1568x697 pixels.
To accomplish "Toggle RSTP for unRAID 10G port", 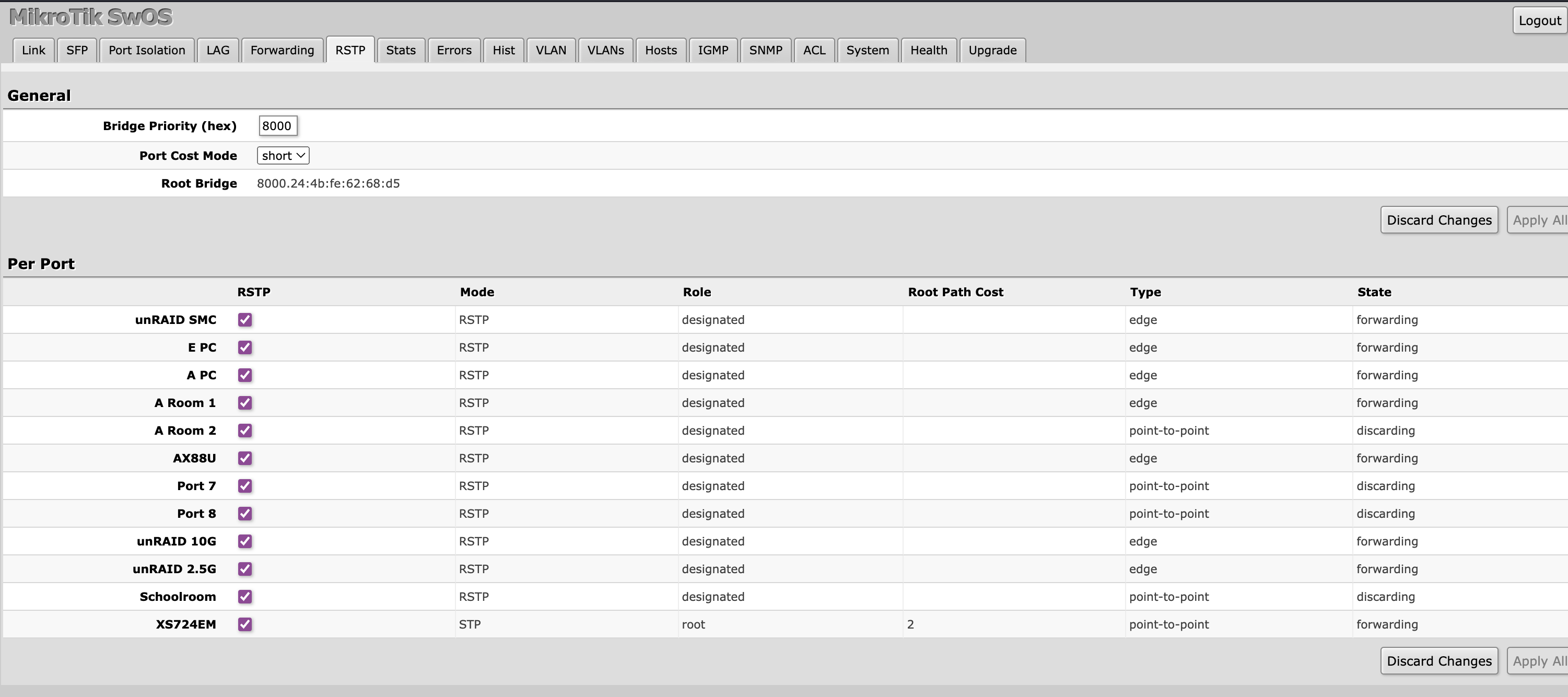I will [x=244, y=541].
